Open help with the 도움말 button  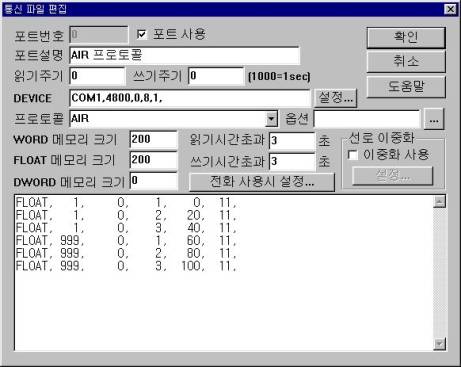[406, 87]
